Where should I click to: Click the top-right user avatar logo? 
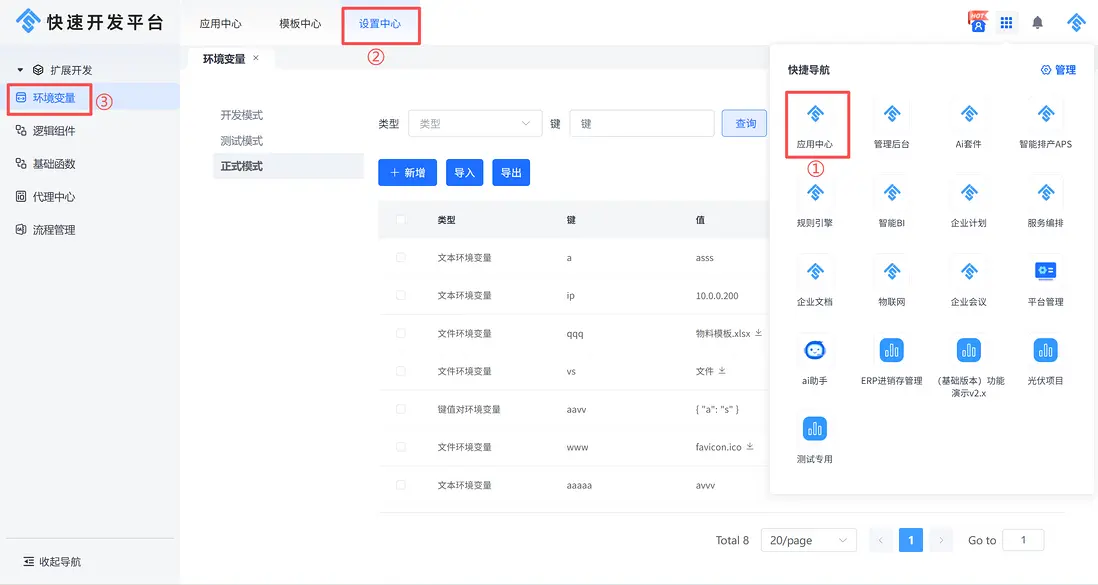(1076, 22)
